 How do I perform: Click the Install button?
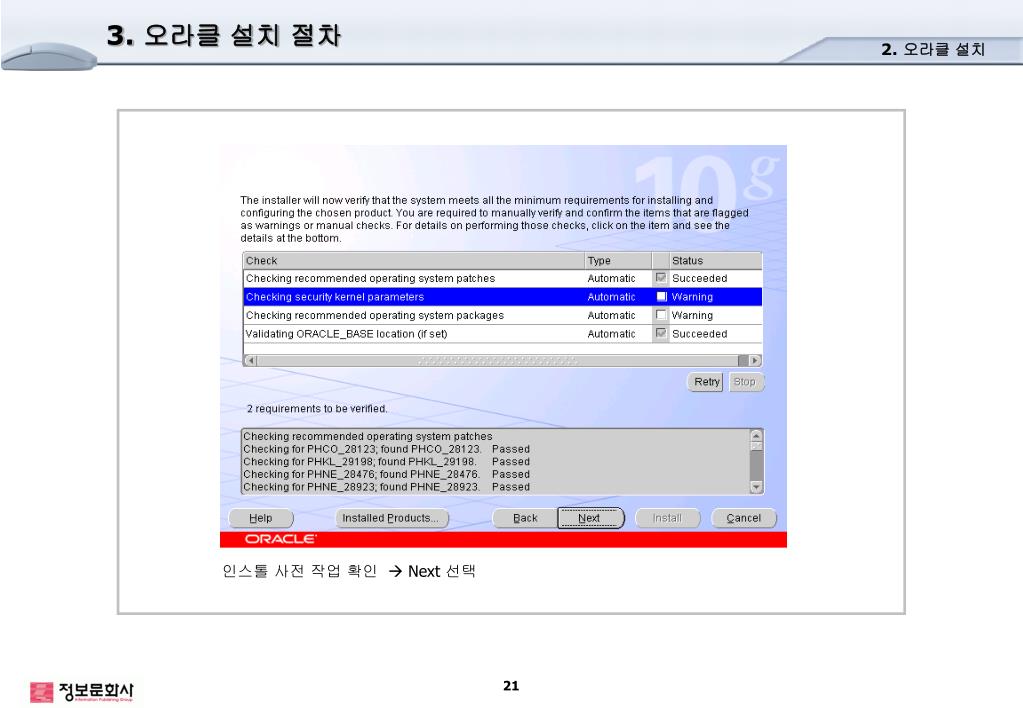pyautogui.click(x=667, y=518)
